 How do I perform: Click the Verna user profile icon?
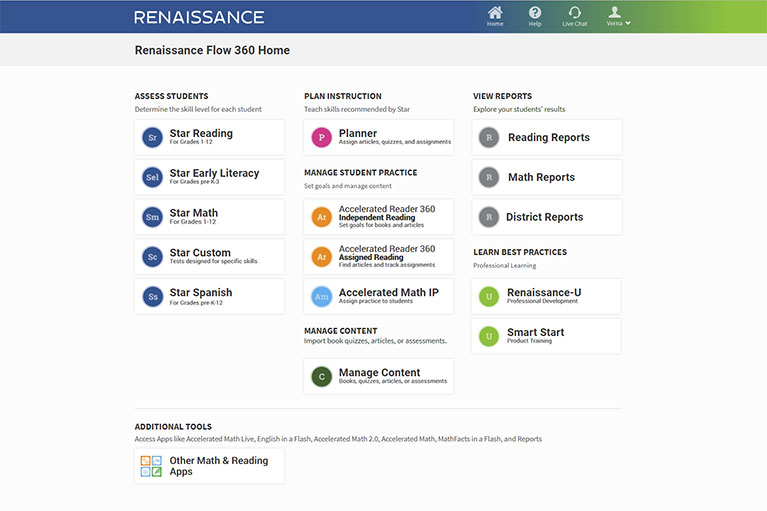(x=614, y=12)
